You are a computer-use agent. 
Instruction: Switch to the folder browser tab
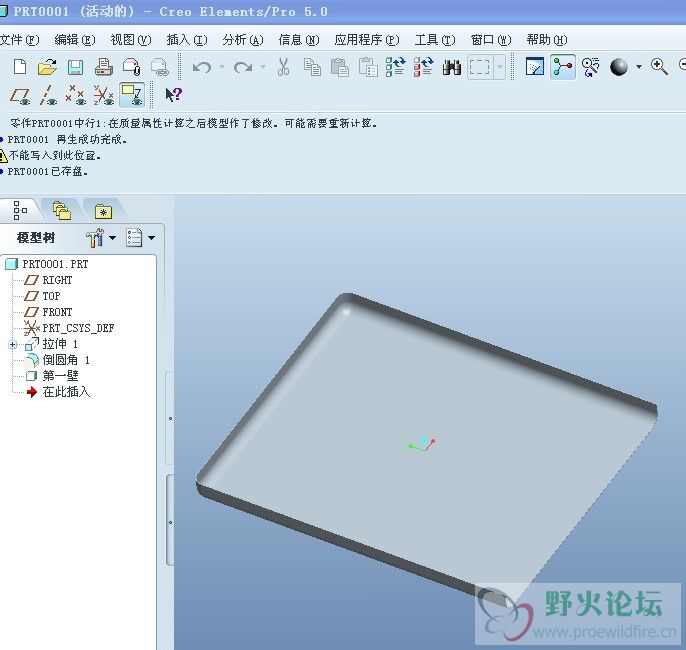point(62,211)
